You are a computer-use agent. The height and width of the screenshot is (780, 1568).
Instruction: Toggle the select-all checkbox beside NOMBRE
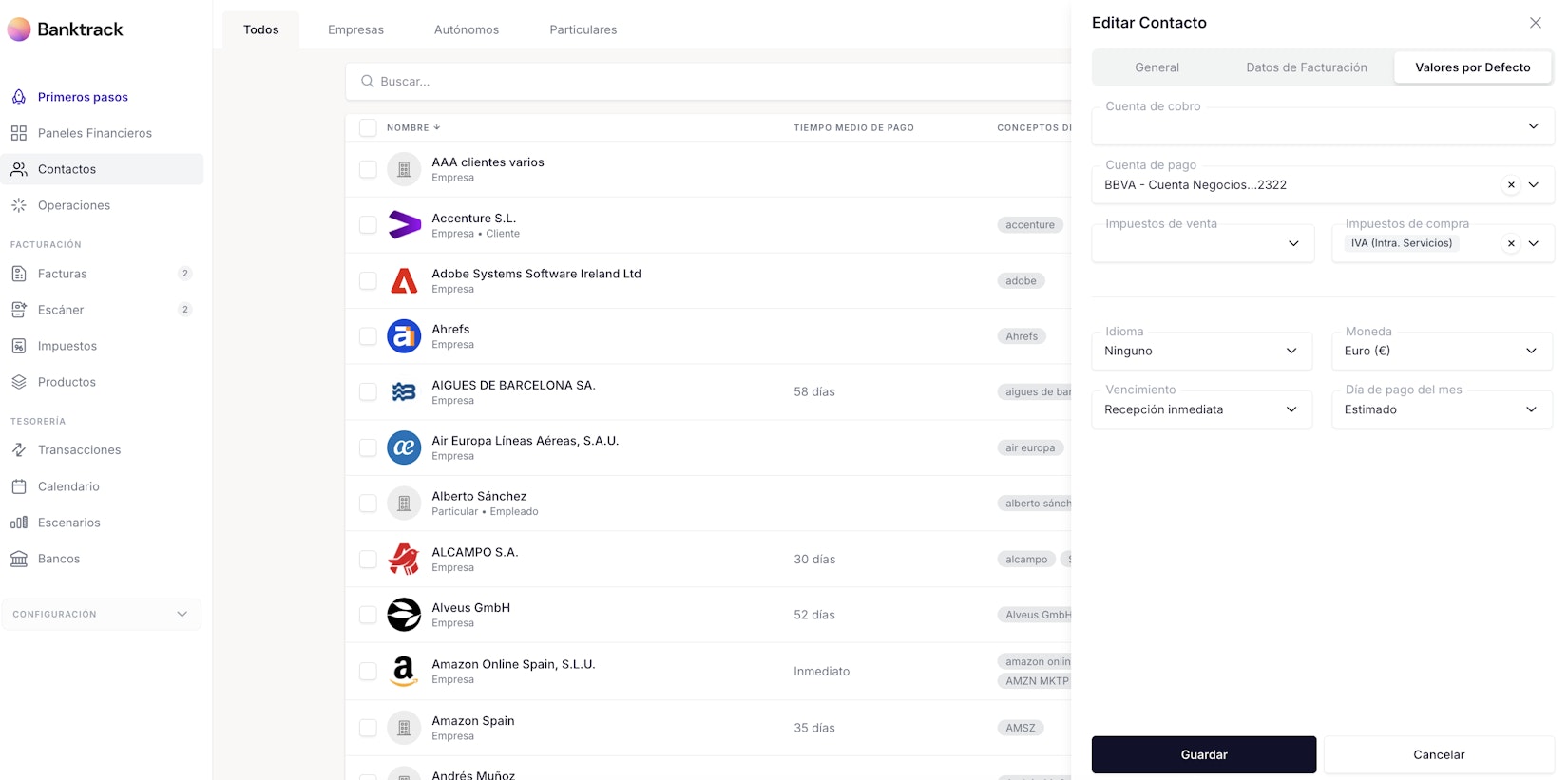[x=368, y=127]
